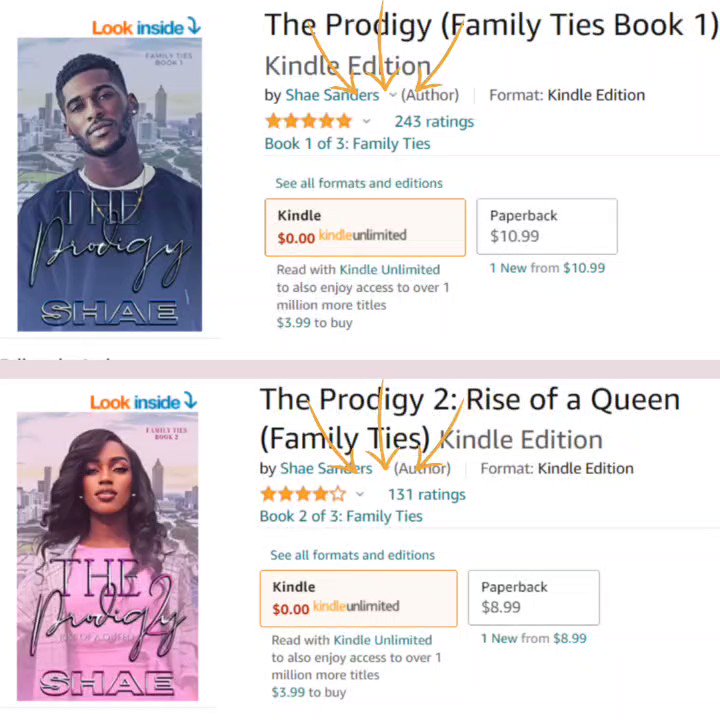Open Shae Sanders author link for Book 1
The image size is (720, 720).
(x=332, y=95)
